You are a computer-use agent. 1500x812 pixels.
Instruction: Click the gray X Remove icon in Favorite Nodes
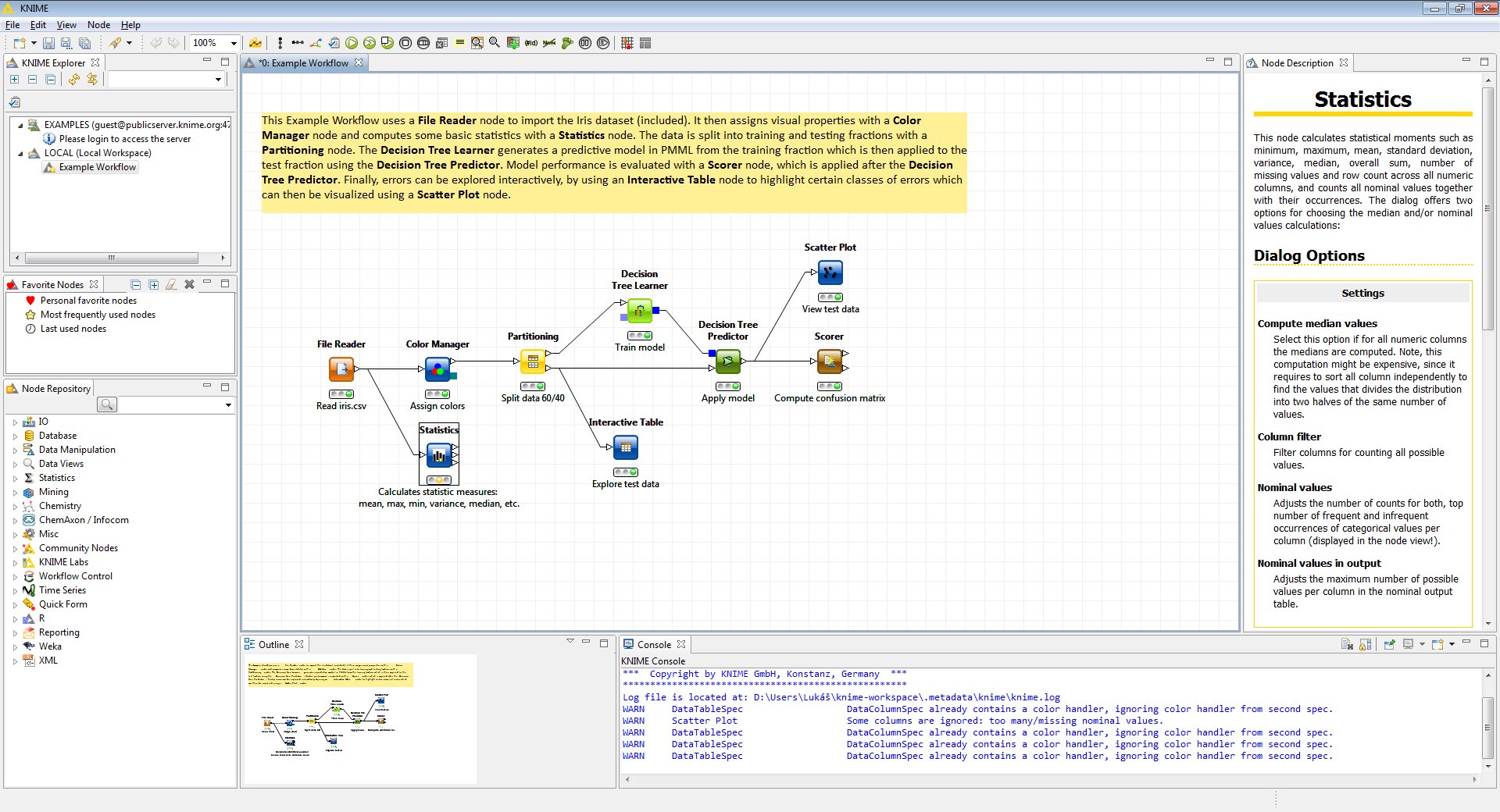click(x=189, y=284)
